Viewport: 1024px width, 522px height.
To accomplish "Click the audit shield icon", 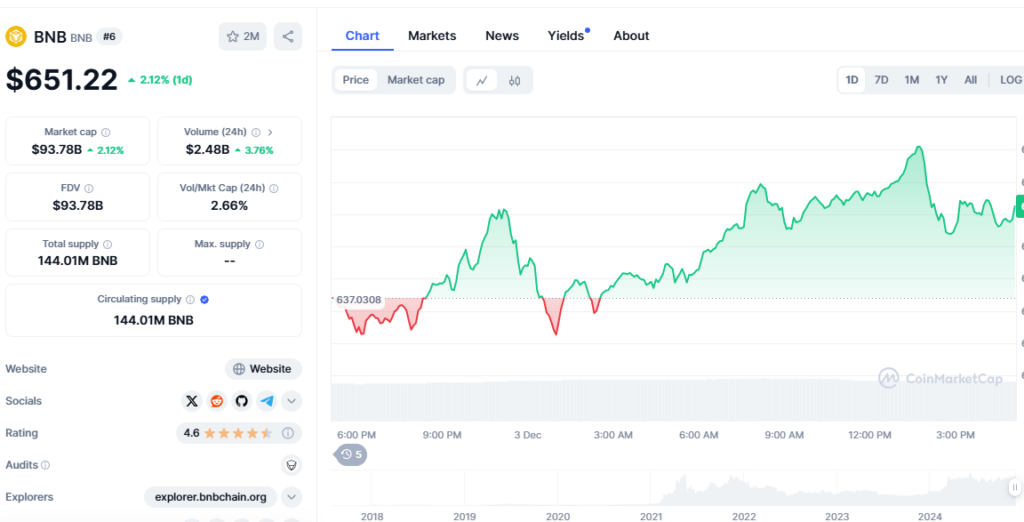I will coord(291,465).
